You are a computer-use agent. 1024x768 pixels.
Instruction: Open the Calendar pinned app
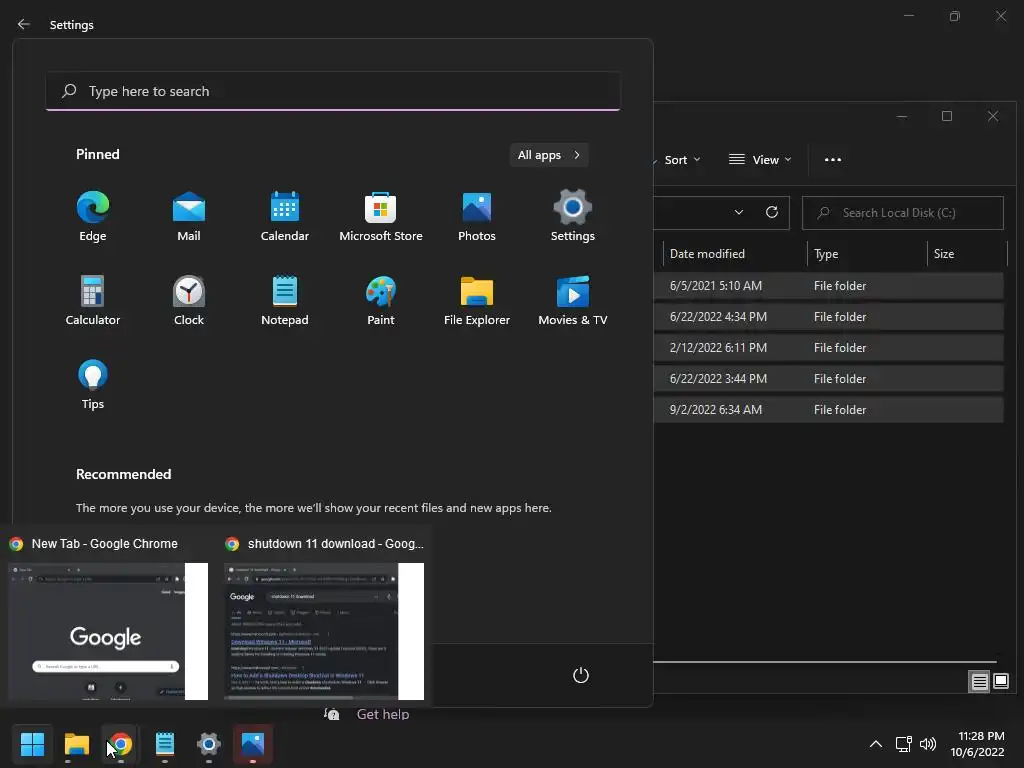point(285,217)
